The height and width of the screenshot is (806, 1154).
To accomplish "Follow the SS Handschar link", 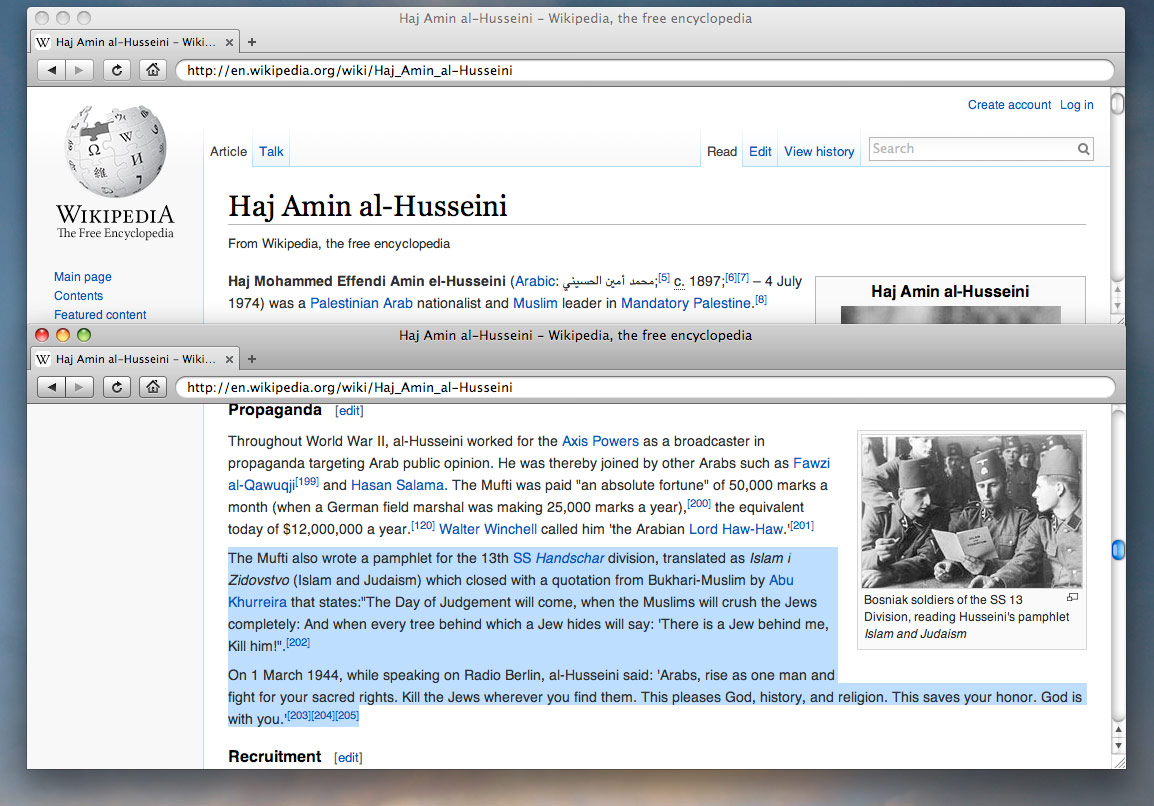I will tap(559, 558).
